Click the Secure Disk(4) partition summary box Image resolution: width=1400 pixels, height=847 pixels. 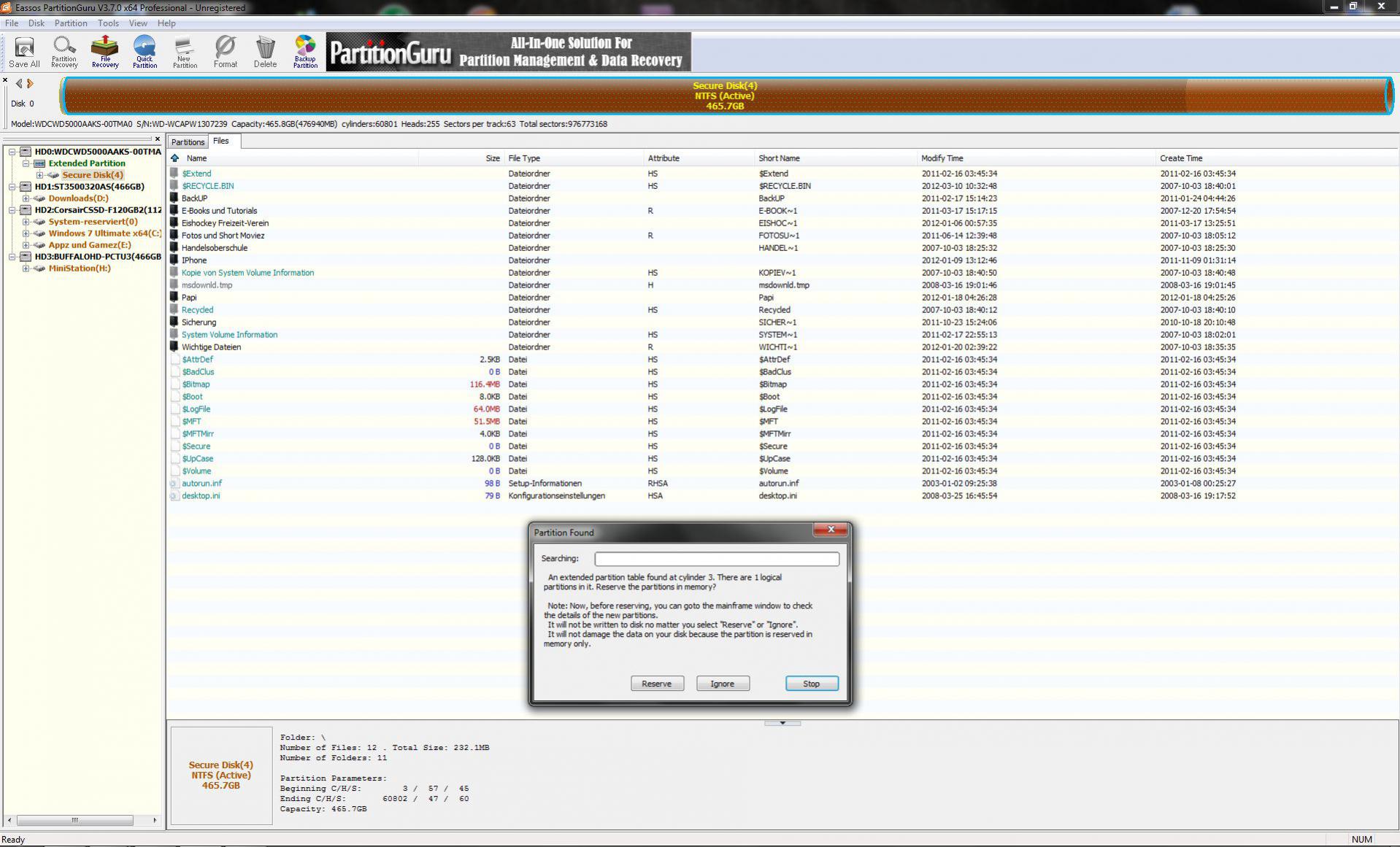(x=221, y=776)
